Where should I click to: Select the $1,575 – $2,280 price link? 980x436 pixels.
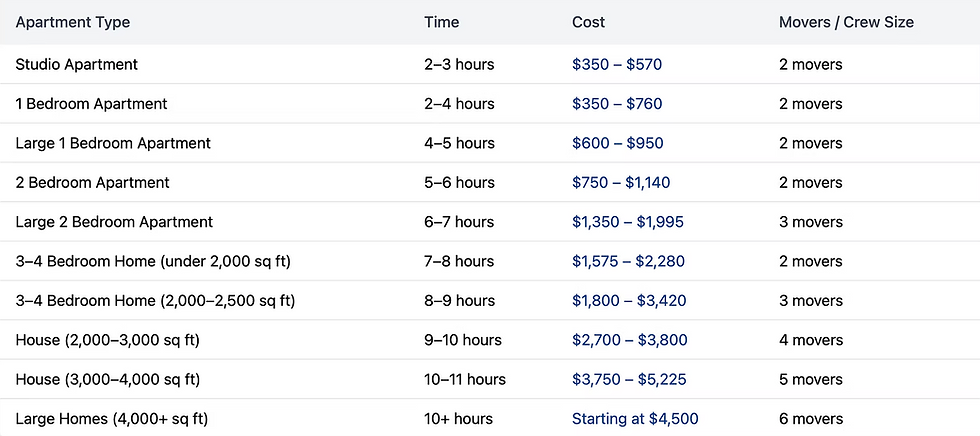(628, 261)
